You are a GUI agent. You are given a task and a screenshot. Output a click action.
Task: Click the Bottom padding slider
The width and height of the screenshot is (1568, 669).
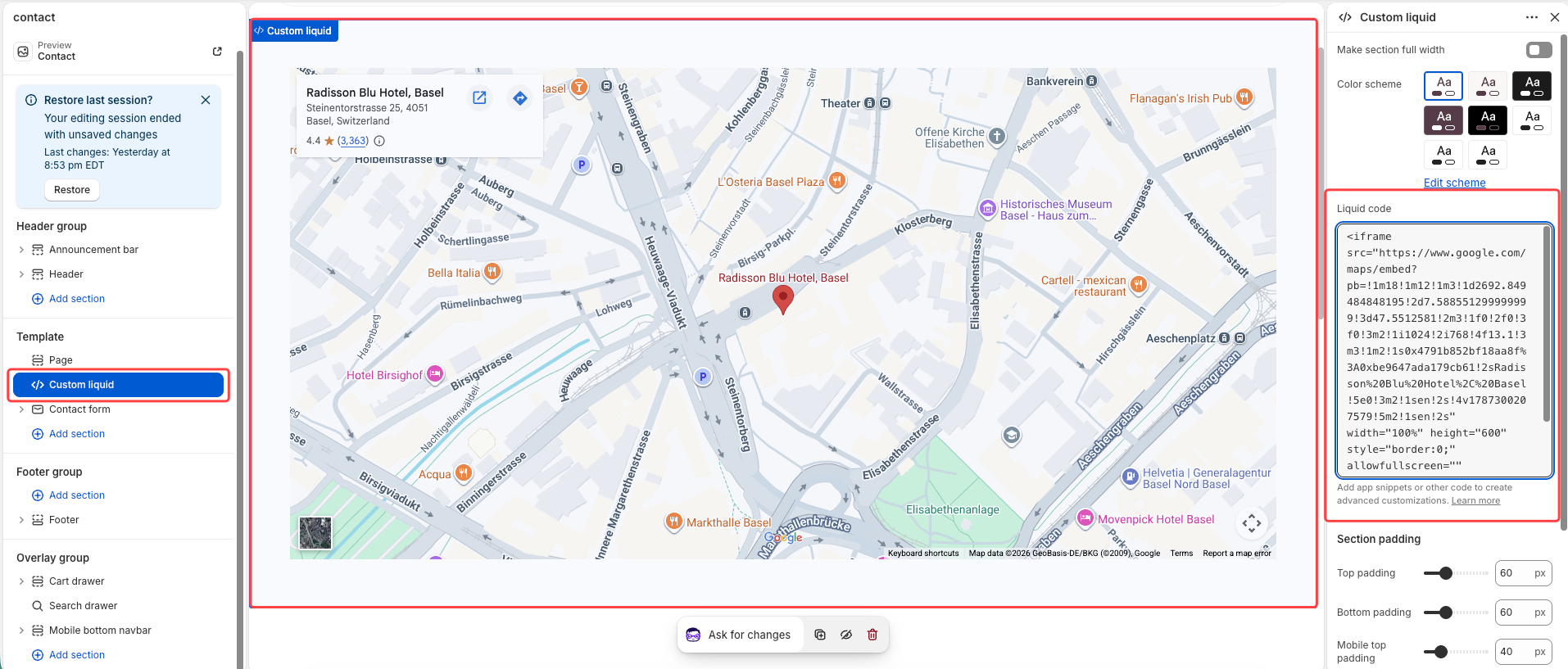(x=1456, y=612)
